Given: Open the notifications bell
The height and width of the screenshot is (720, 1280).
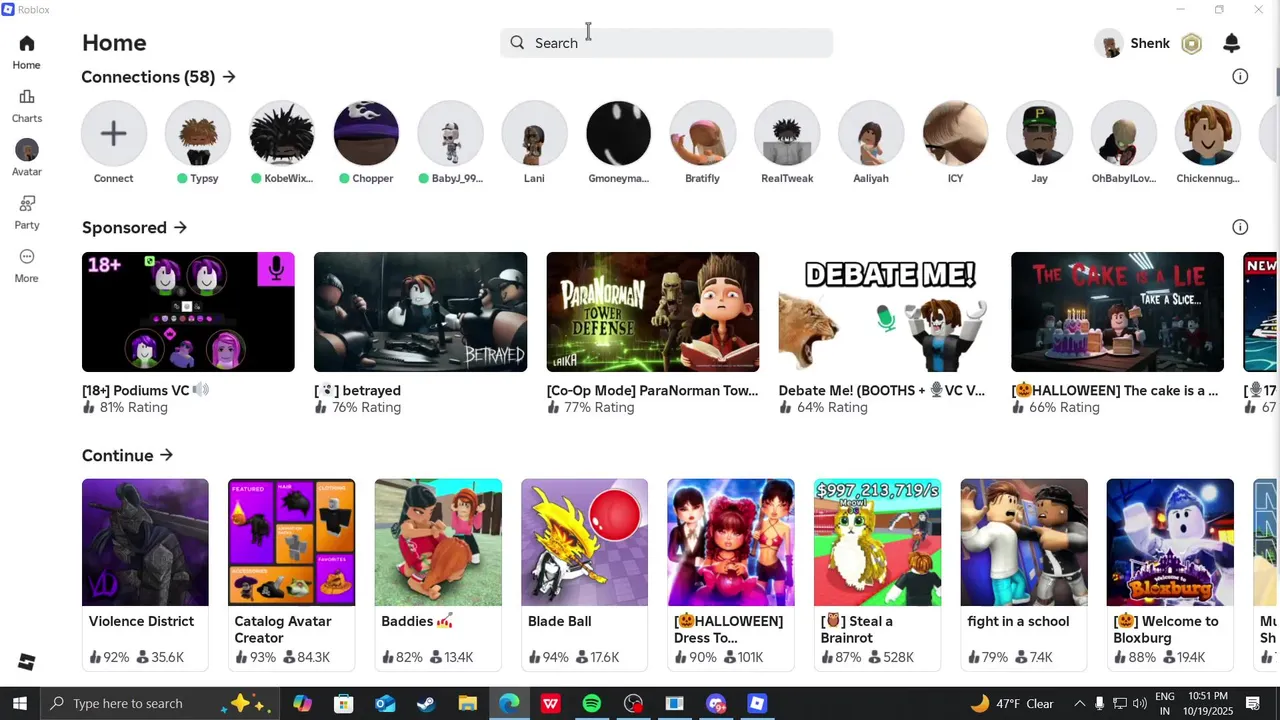Looking at the screenshot, I should pos(1232,43).
